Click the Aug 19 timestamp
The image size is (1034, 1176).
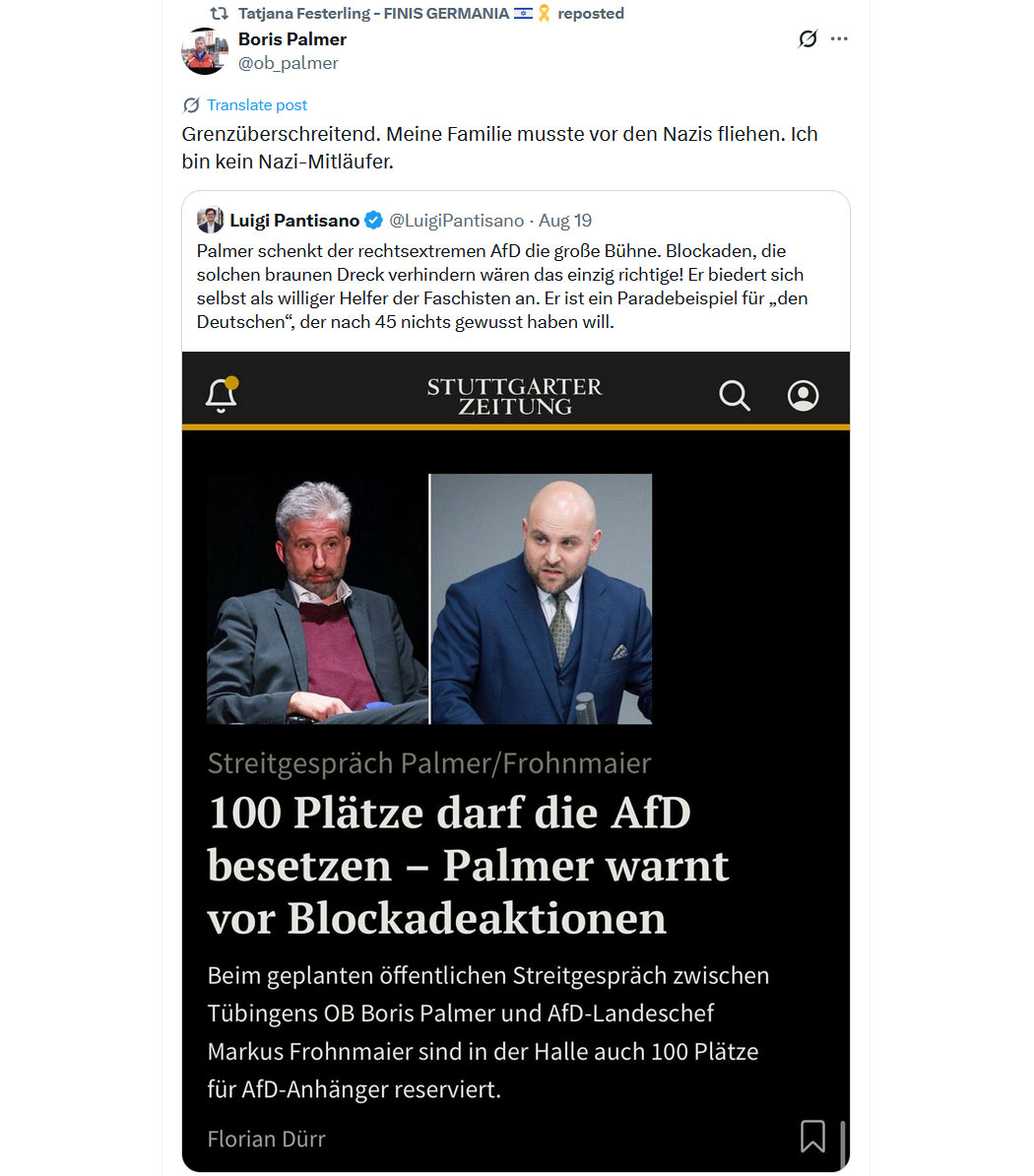point(565,221)
